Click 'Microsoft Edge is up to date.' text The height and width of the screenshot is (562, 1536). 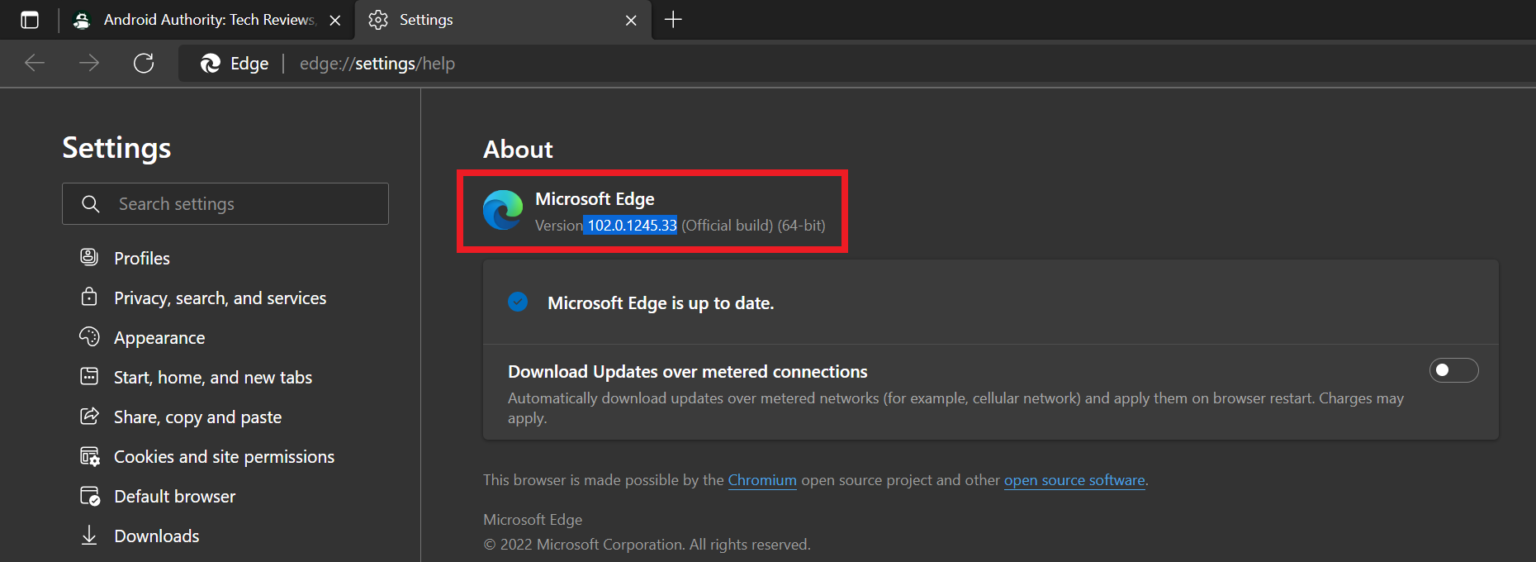click(661, 302)
